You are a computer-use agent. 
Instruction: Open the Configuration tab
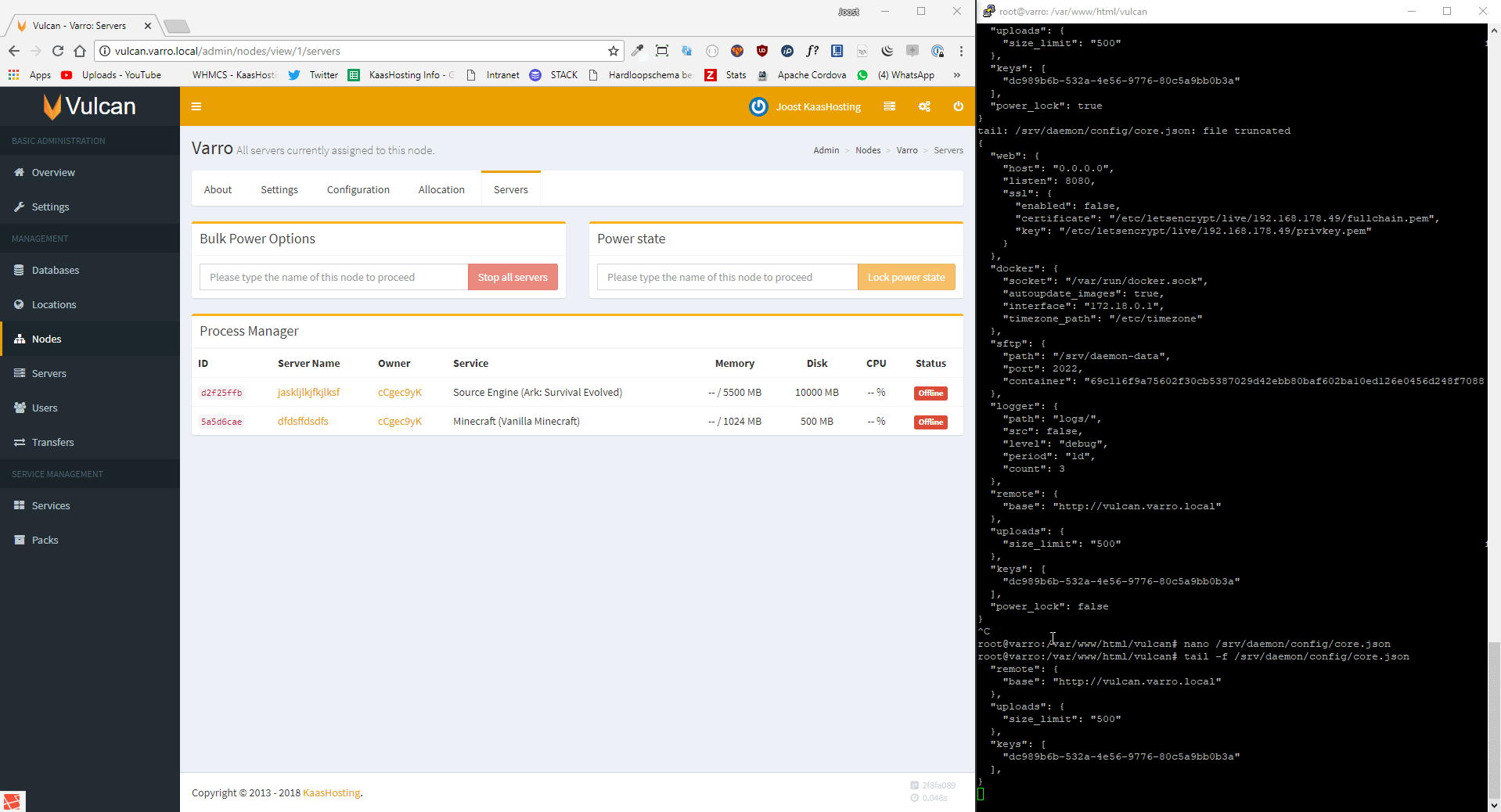tap(358, 189)
